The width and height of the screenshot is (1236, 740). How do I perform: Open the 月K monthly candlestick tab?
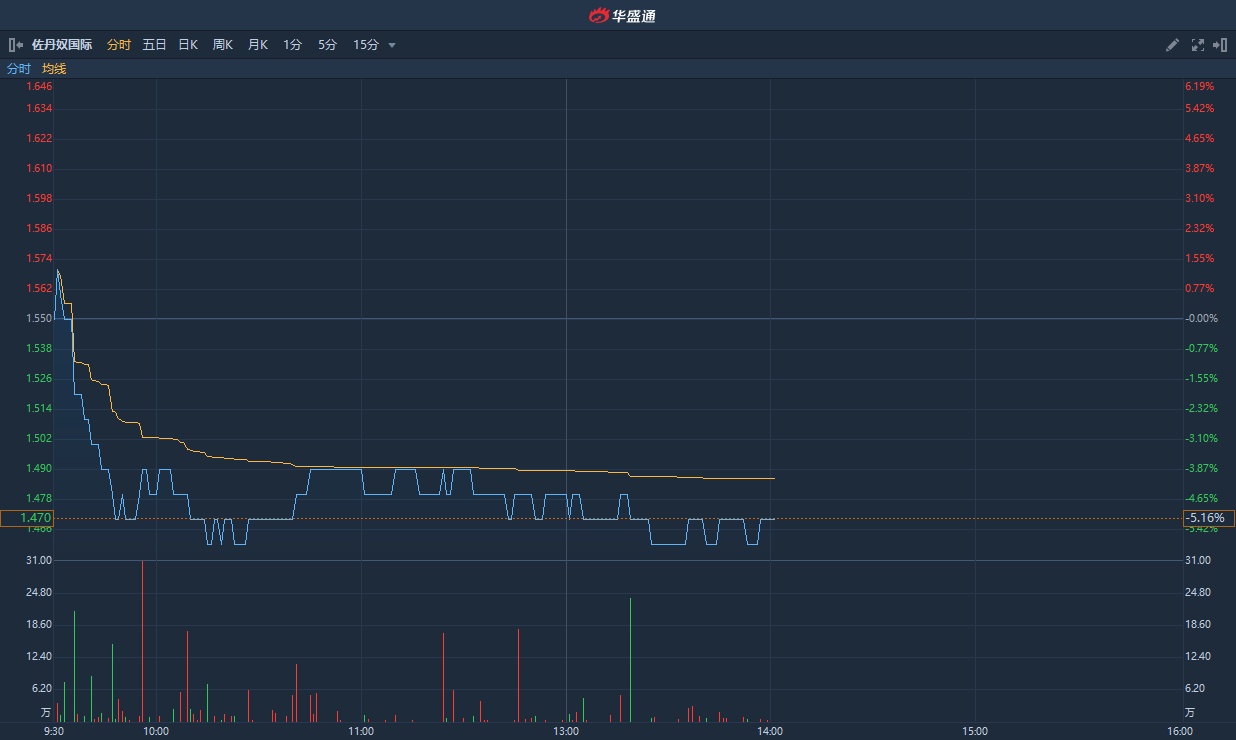(x=258, y=45)
